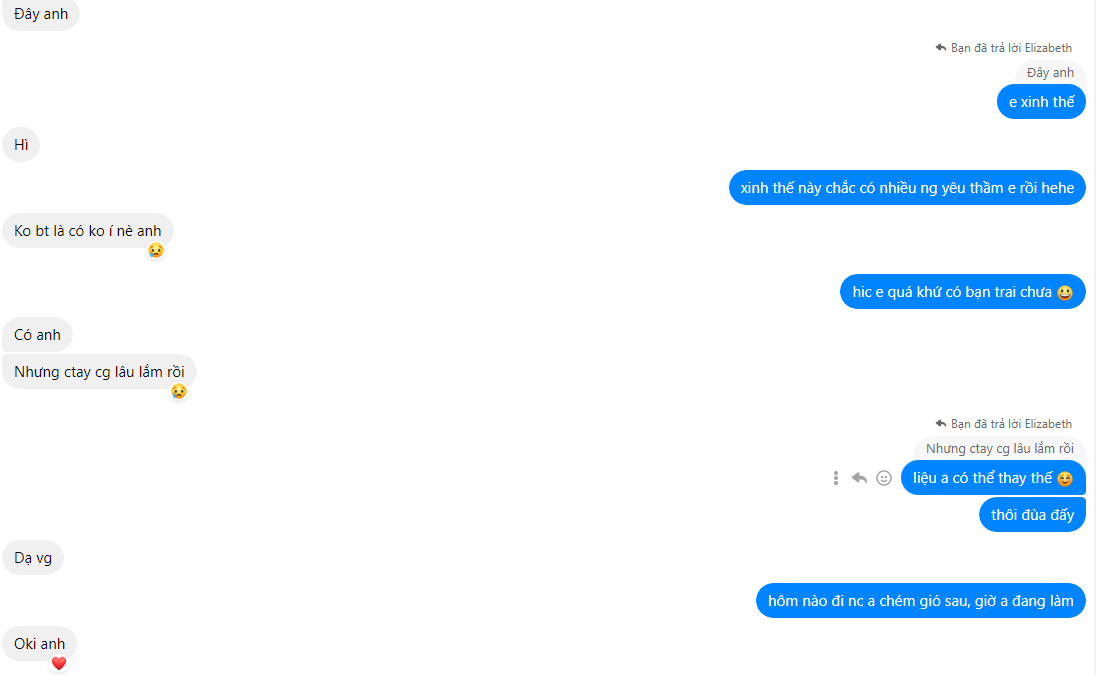Select the 'hôm nào đi nc a chém gió sau' message
Screen dimensions: 1096x676
pyautogui.click(x=921, y=601)
